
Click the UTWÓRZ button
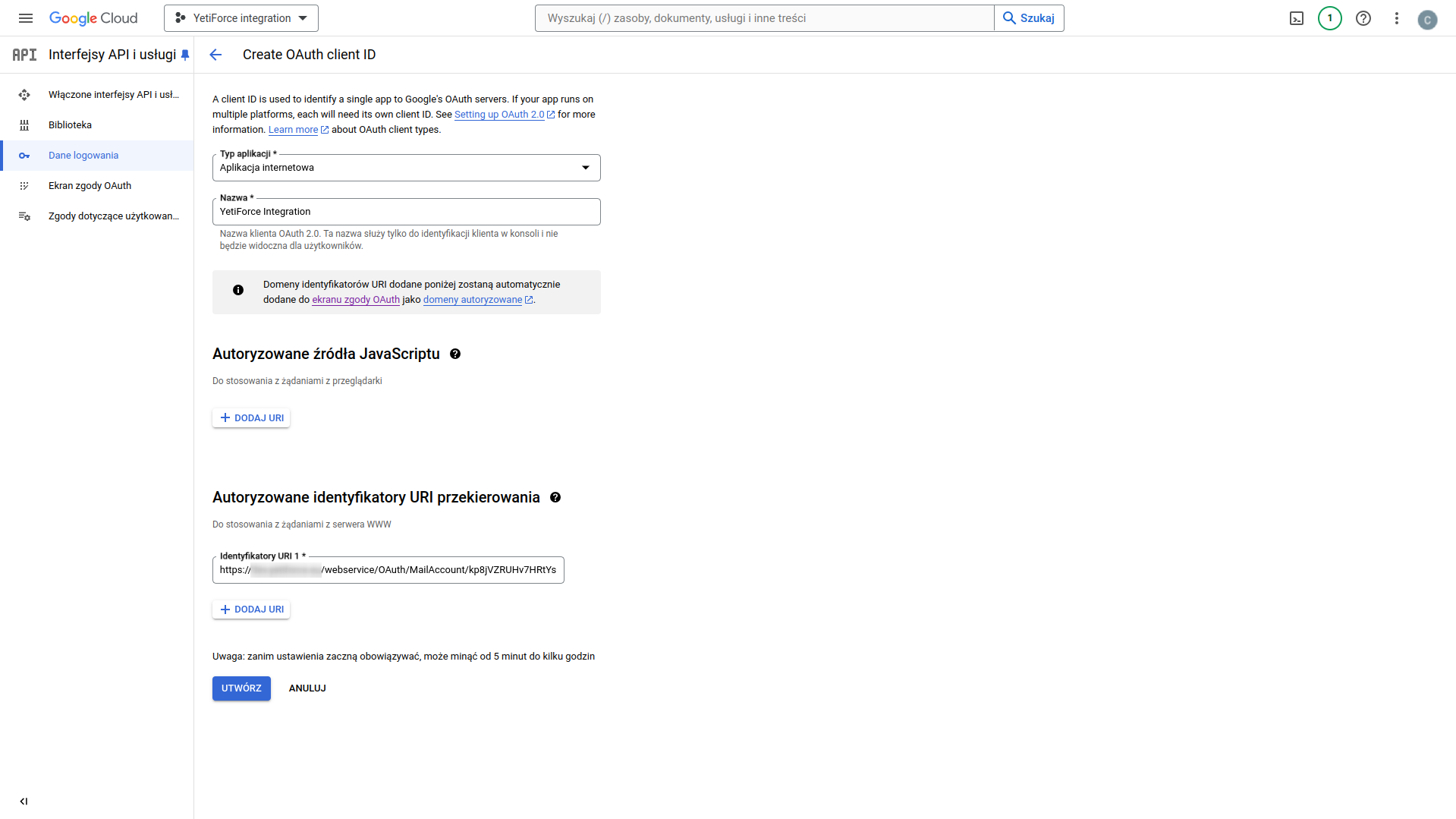pos(241,688)
